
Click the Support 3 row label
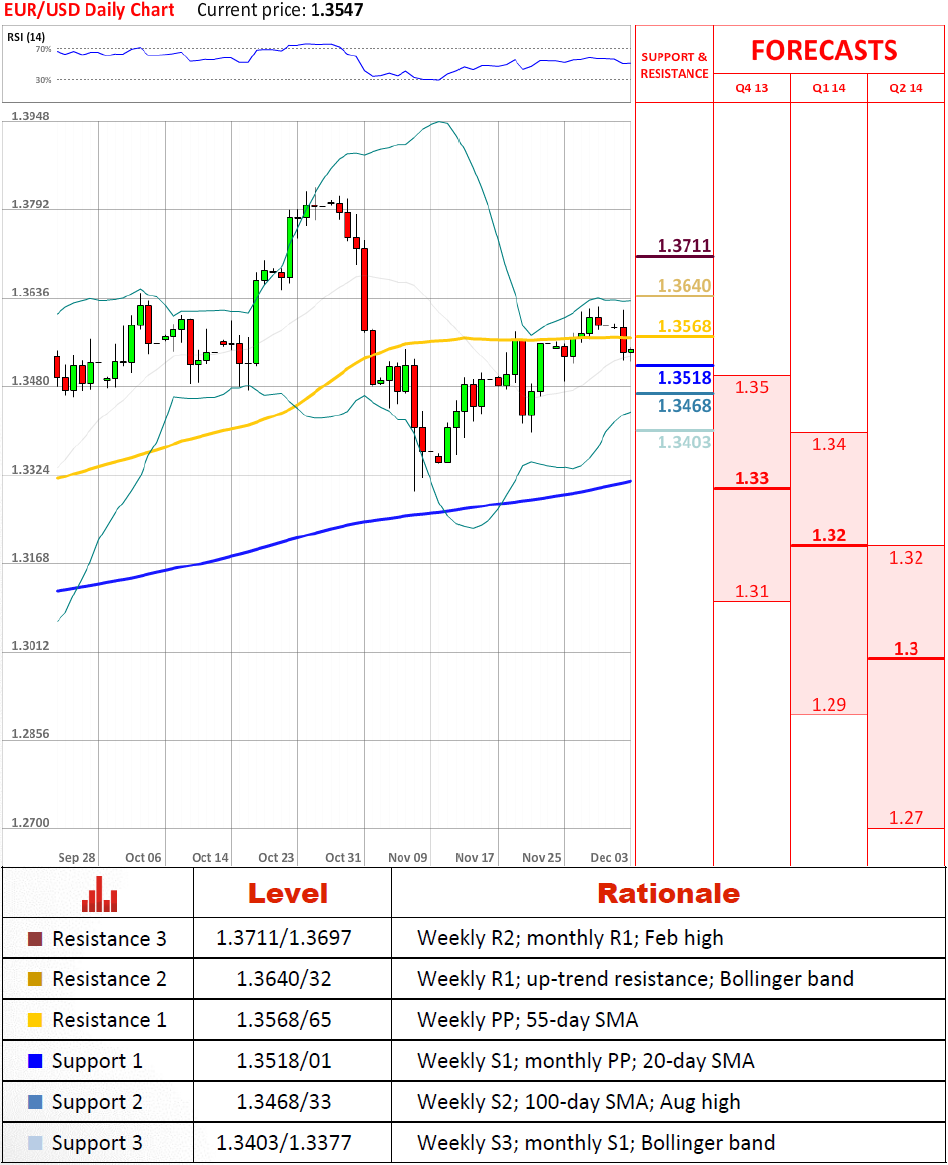point(97,1143)
